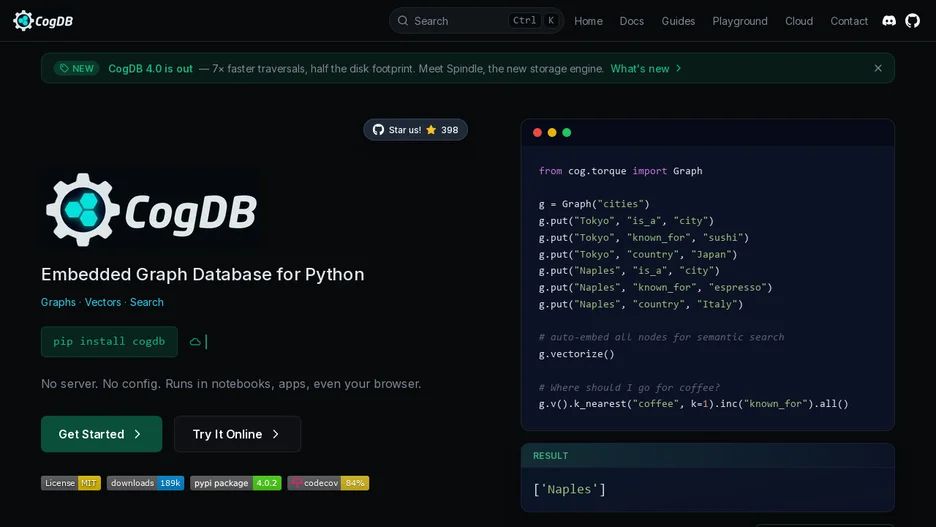Open the Vectors link
The width and height of the screenshot is (936, 527).
103,302
